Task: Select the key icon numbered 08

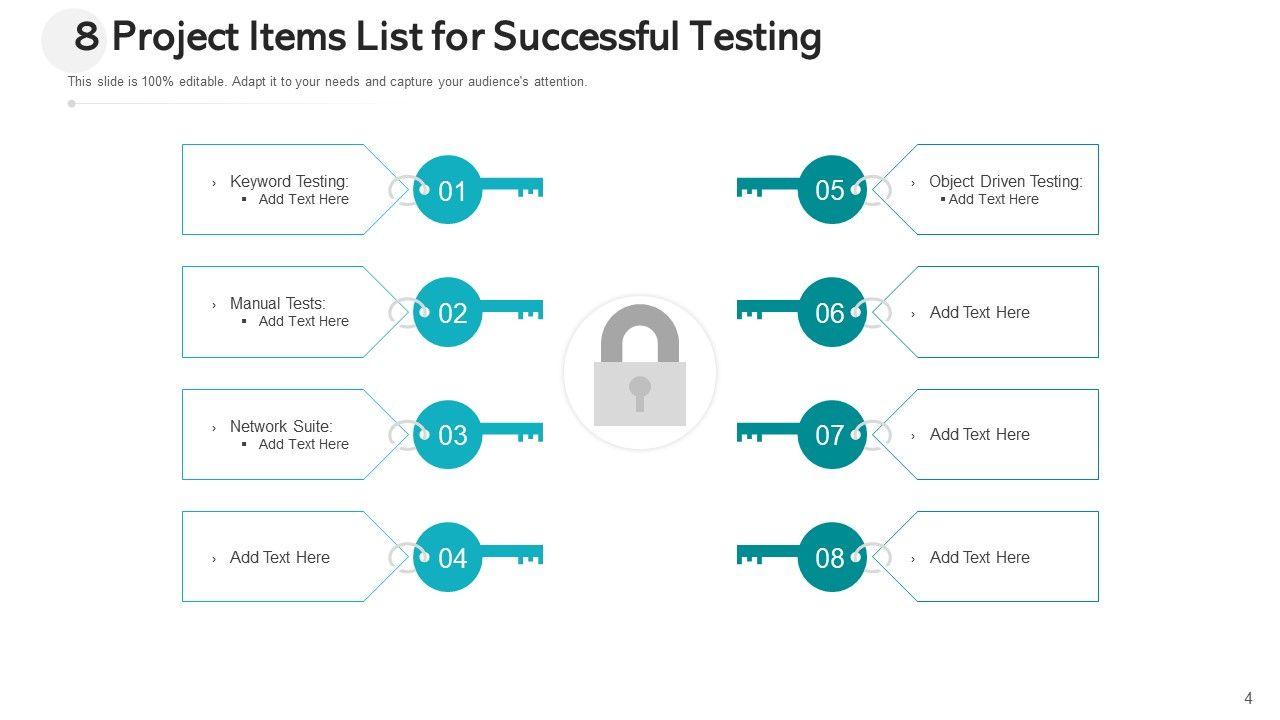Action: (830, 557)
